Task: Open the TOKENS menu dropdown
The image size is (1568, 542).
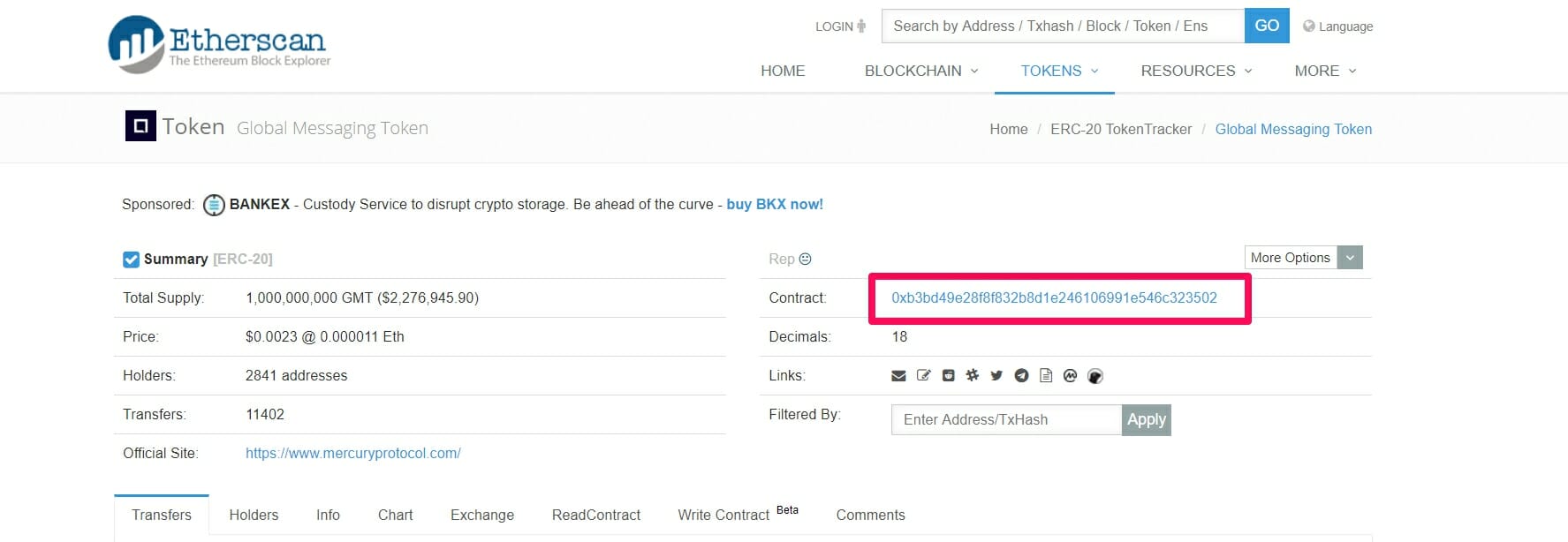Action: [x=1059, y=71]
